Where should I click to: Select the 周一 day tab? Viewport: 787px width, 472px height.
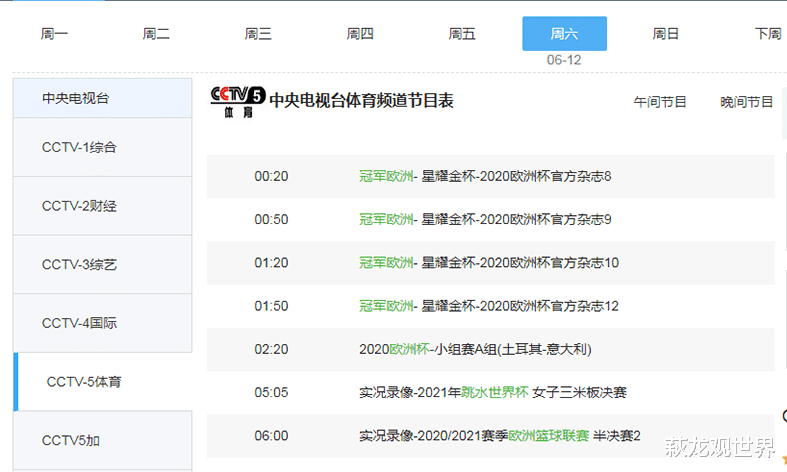(54, 34)
